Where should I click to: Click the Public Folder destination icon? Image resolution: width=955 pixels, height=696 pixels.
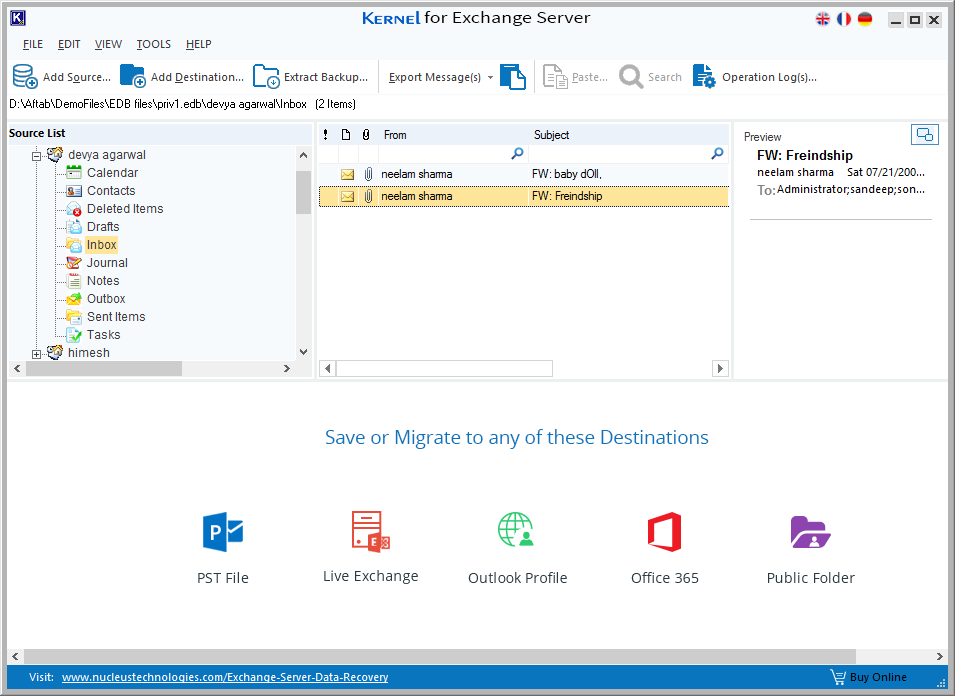[x=811, y=532]
